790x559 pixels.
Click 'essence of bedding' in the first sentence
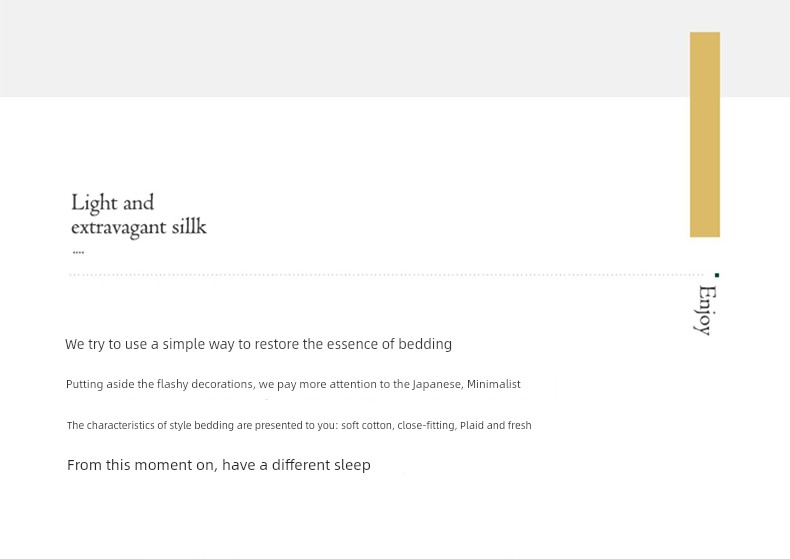pyautogui.click(x=389, y=344)
